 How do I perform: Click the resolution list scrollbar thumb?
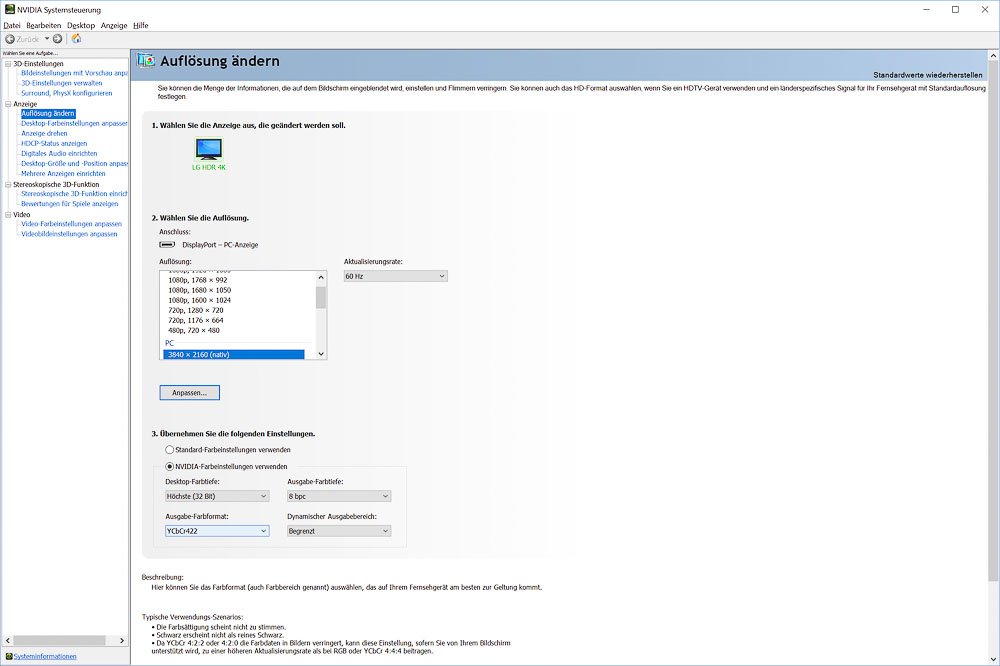(x=321, y=298)
